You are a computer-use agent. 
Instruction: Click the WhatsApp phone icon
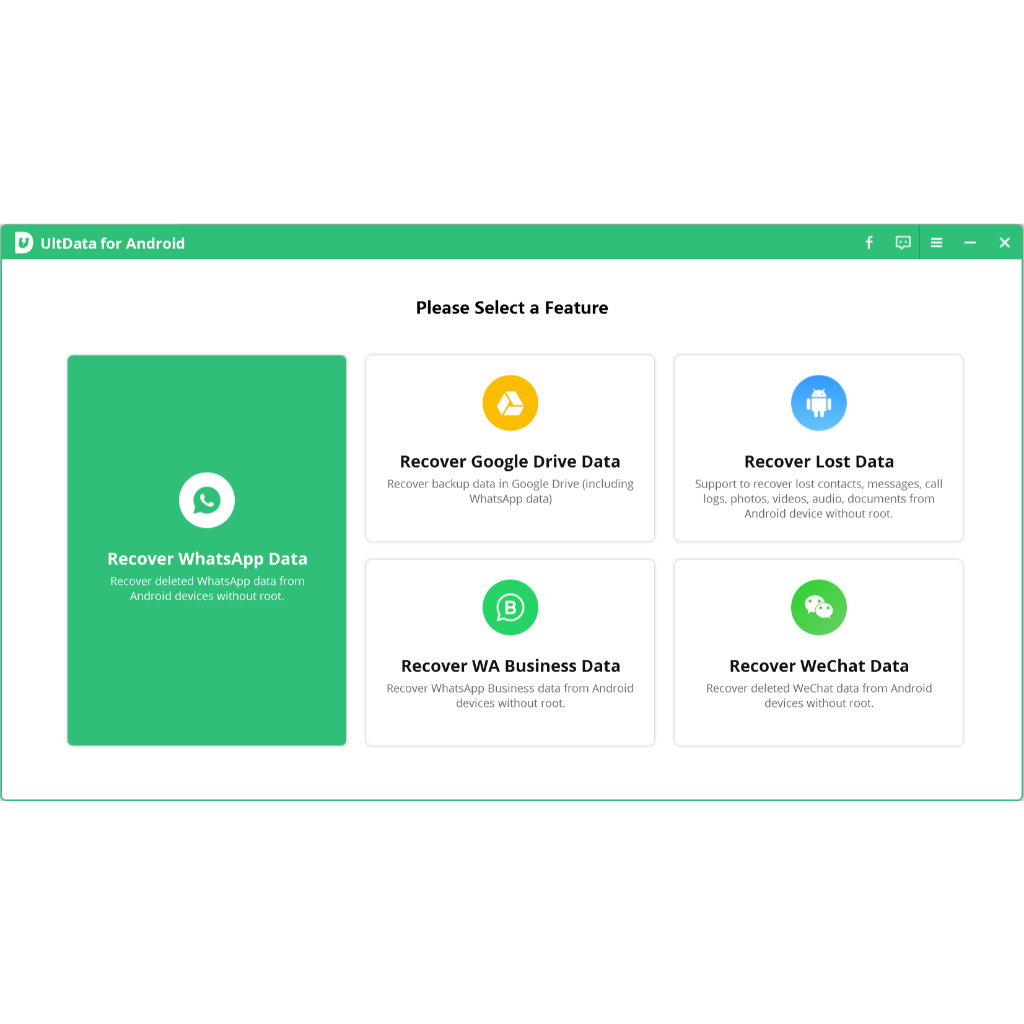(x=207, y=500)
